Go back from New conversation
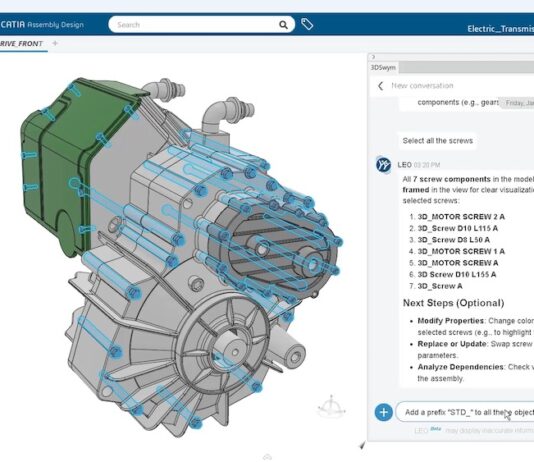Screen dimensions: 534x462 [x=380, y=86]
